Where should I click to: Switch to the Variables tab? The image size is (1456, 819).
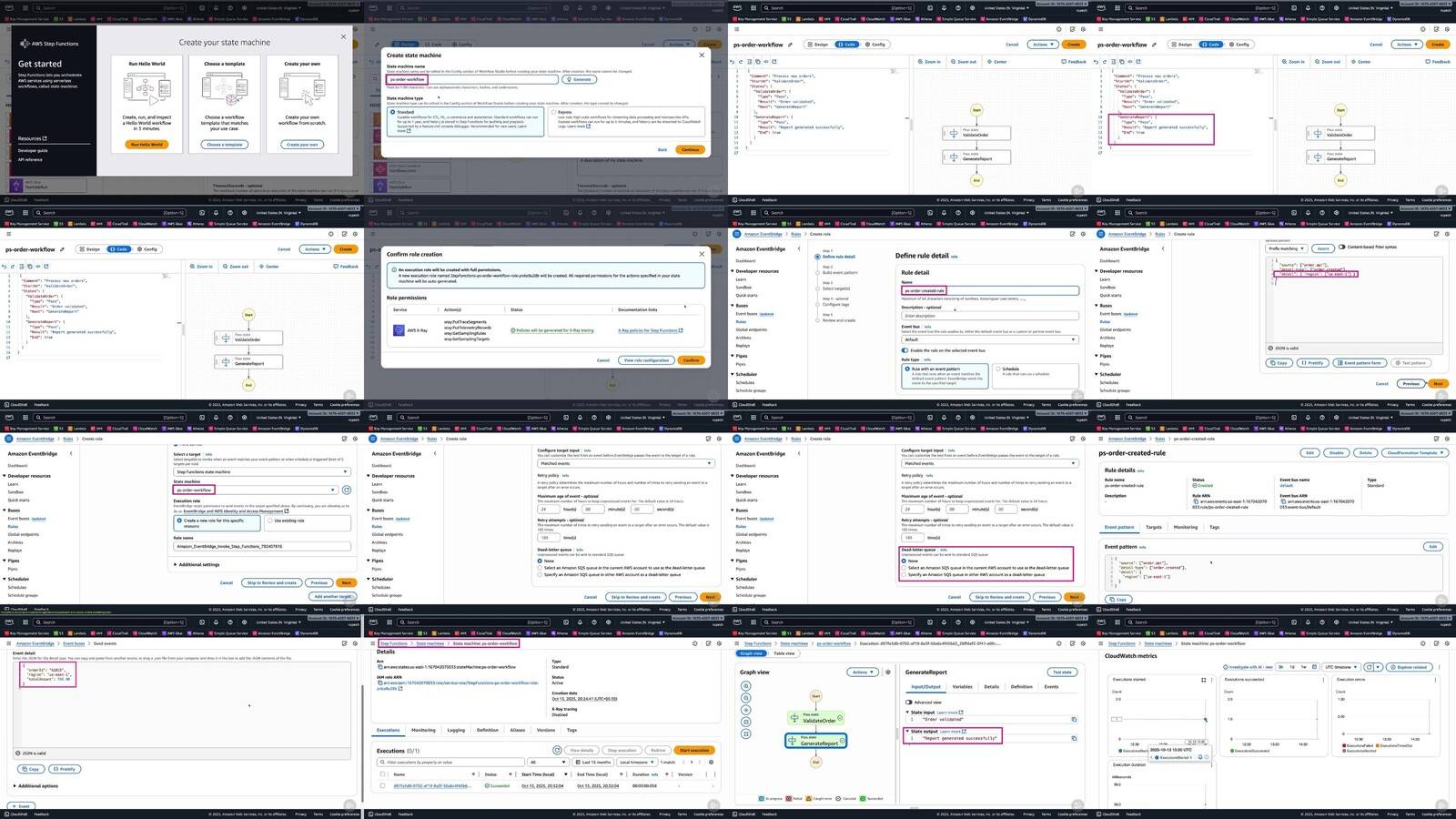(962, 687)
